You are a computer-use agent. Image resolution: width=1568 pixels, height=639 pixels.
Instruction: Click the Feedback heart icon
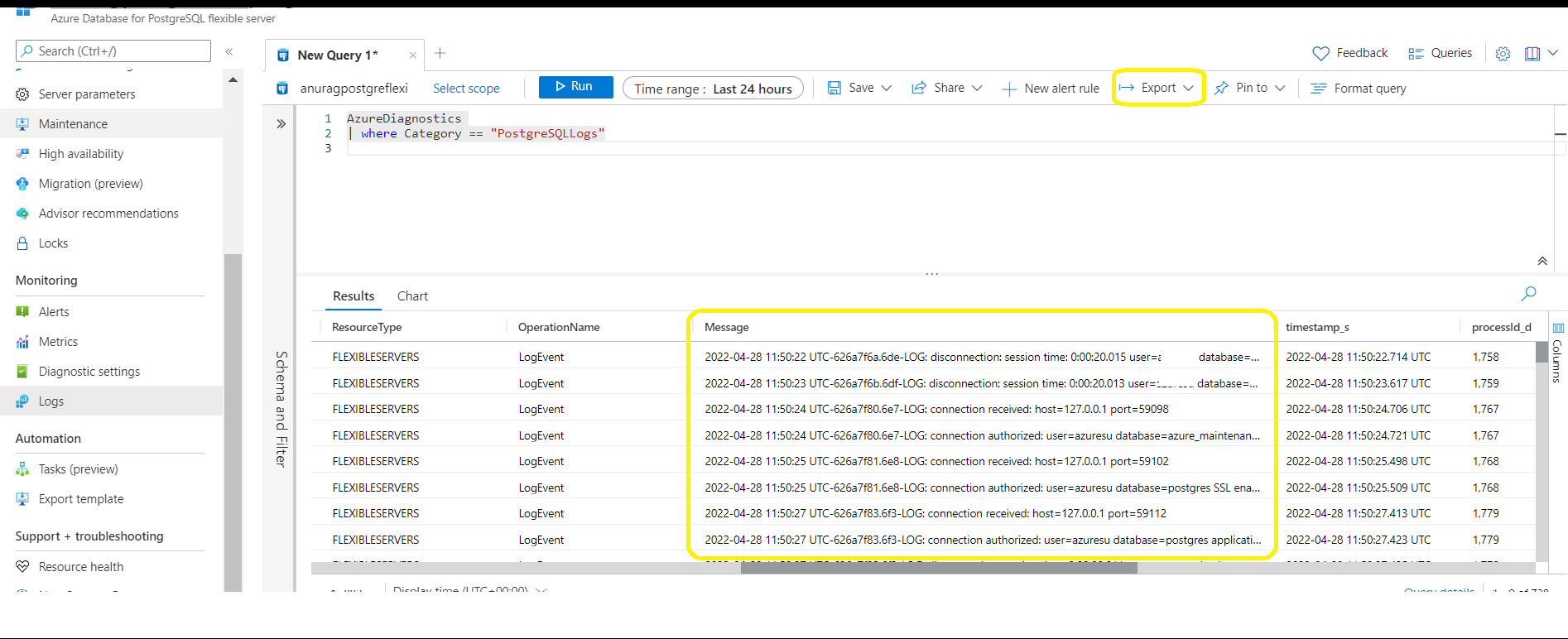click(1320, 53)
